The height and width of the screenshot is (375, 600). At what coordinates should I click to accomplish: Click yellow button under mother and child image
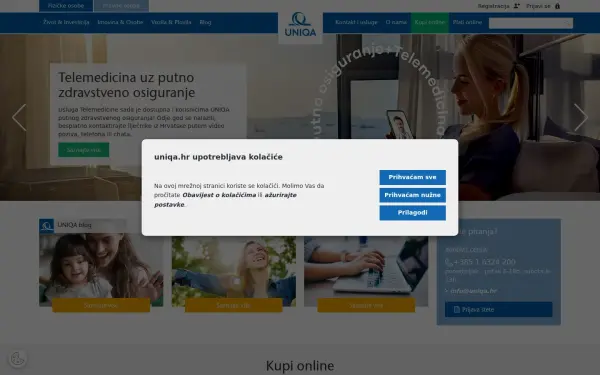[101, 305]
